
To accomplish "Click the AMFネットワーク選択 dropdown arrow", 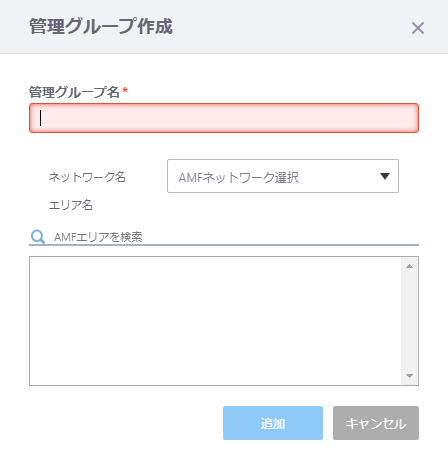I will [x=385, y=176].
